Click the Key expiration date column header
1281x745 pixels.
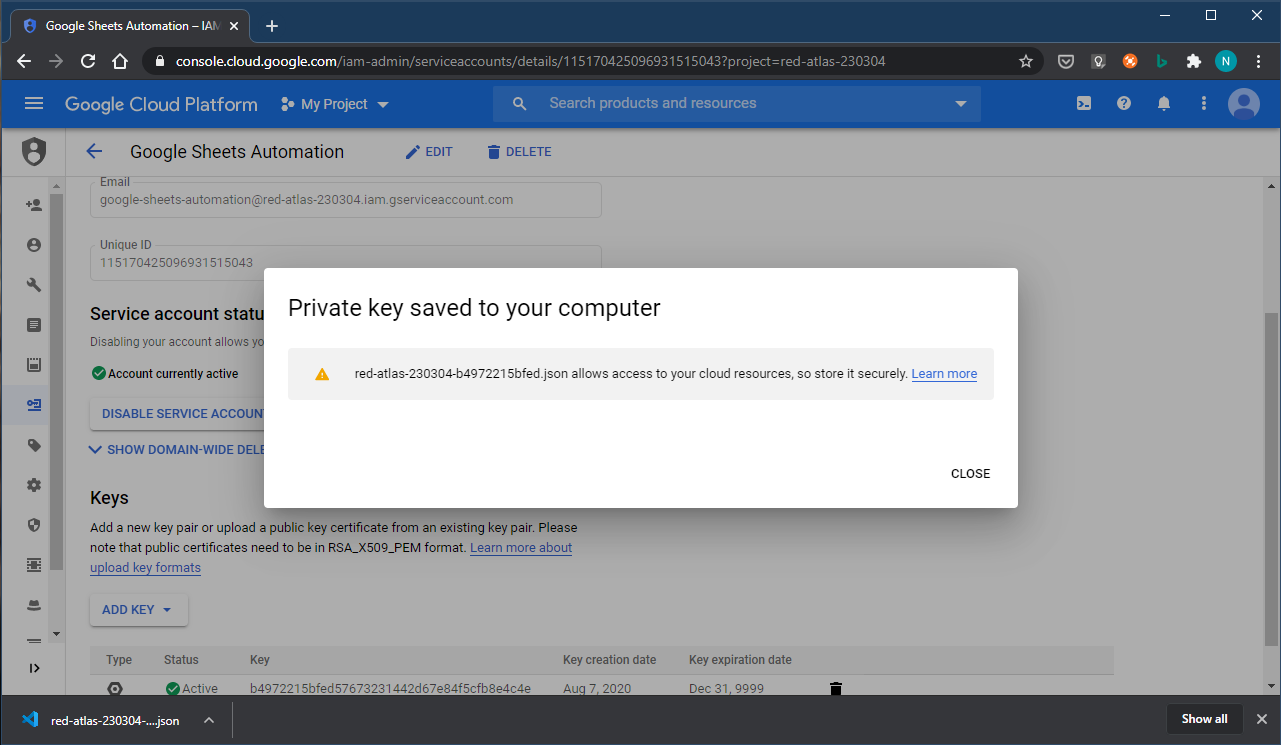740,660
